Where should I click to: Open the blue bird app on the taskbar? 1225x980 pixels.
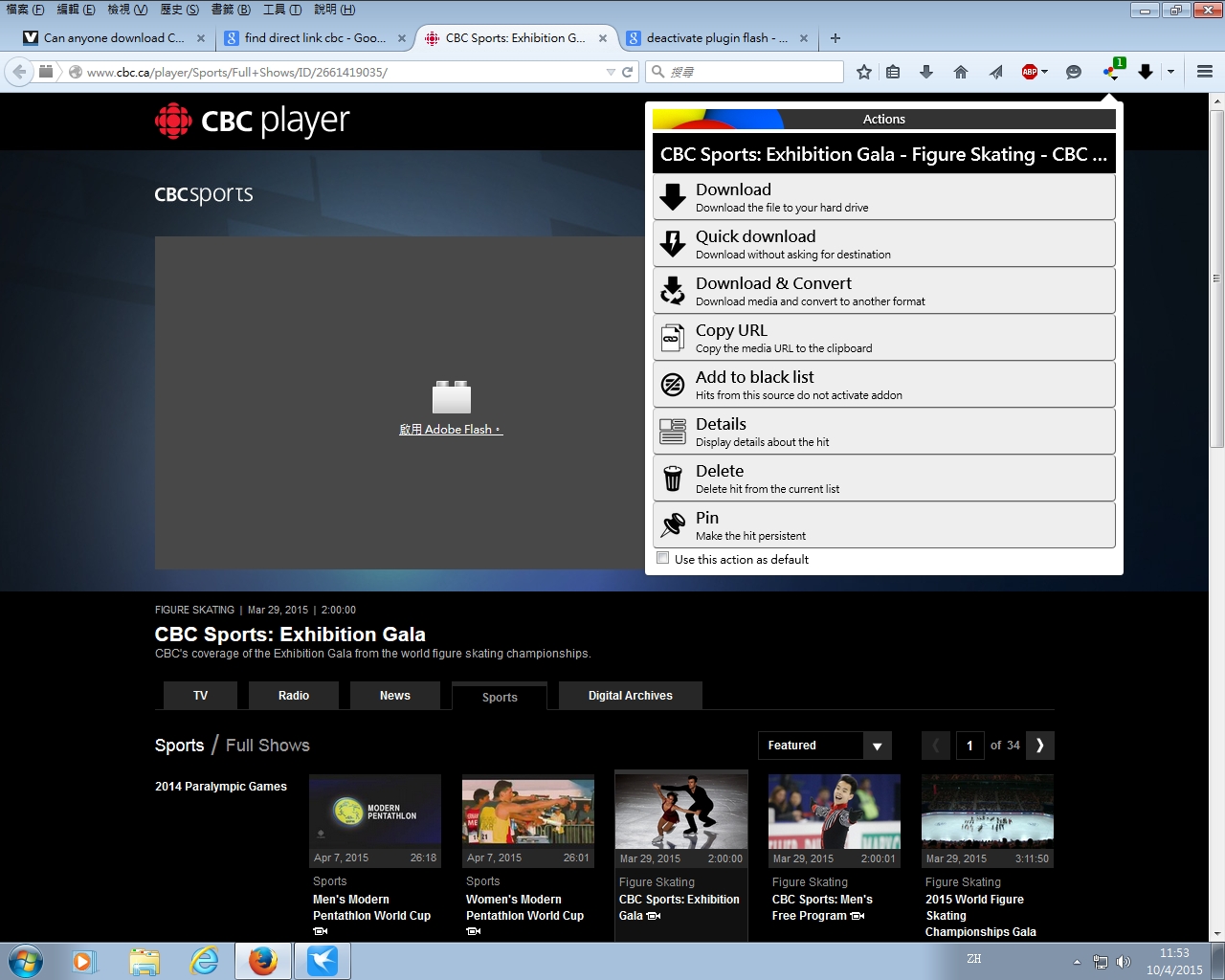pyautogui.click(x=323, y=961)
